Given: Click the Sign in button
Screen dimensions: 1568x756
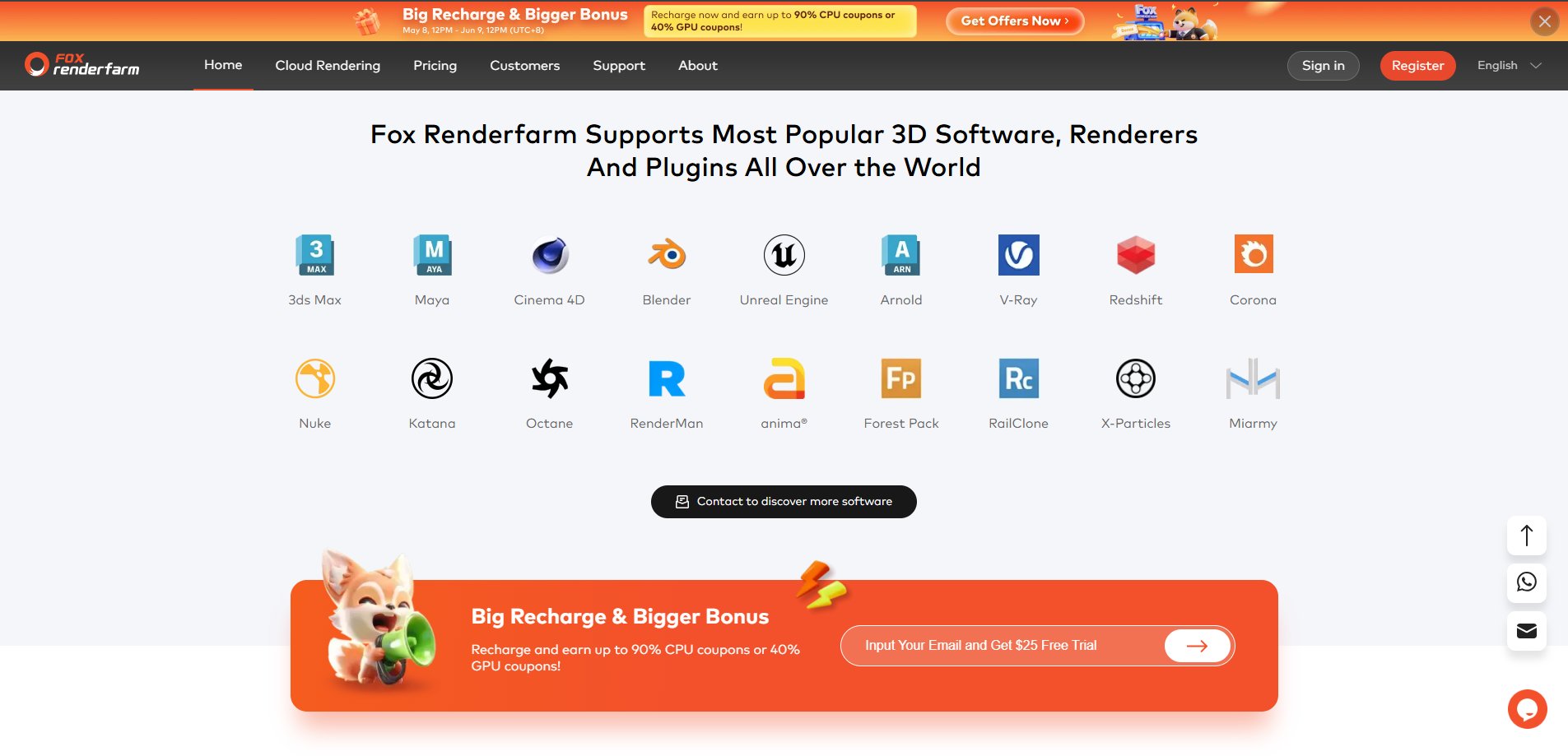Looking at the screenshot, I should 1324,66.
